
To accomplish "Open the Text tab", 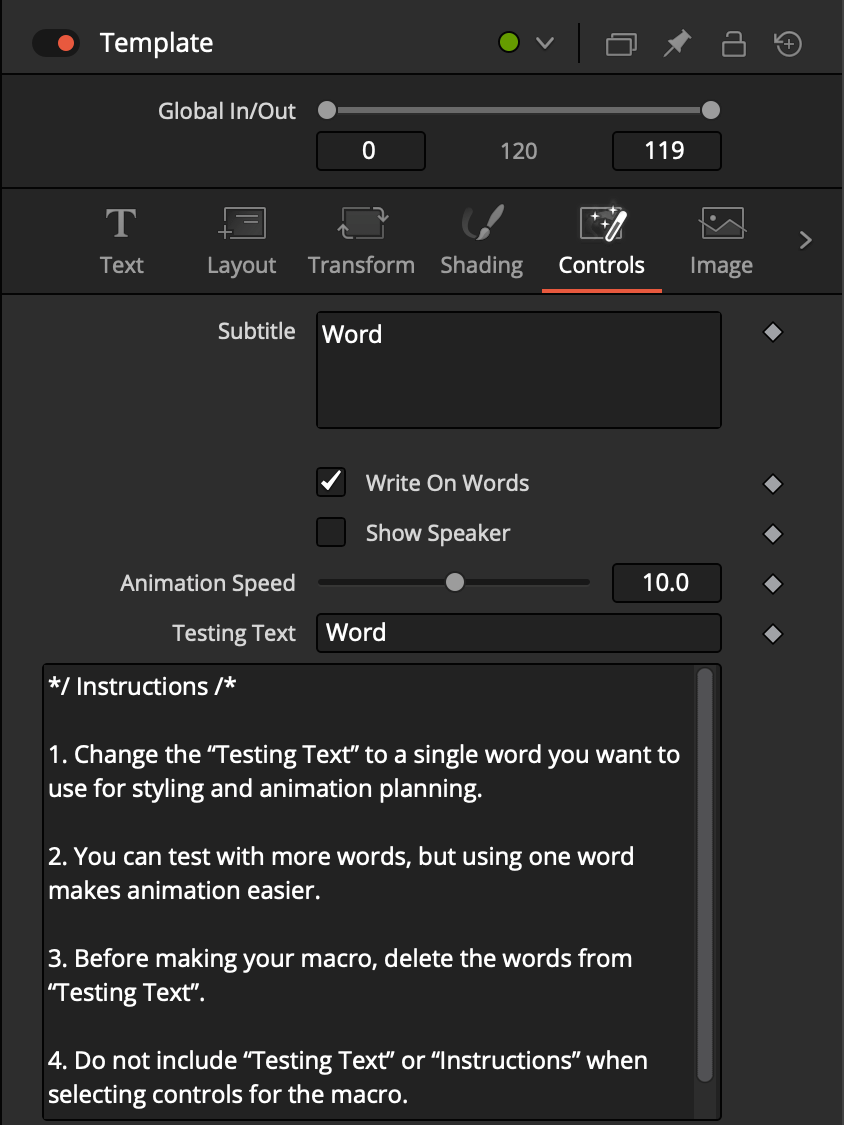I will [121, 240].
